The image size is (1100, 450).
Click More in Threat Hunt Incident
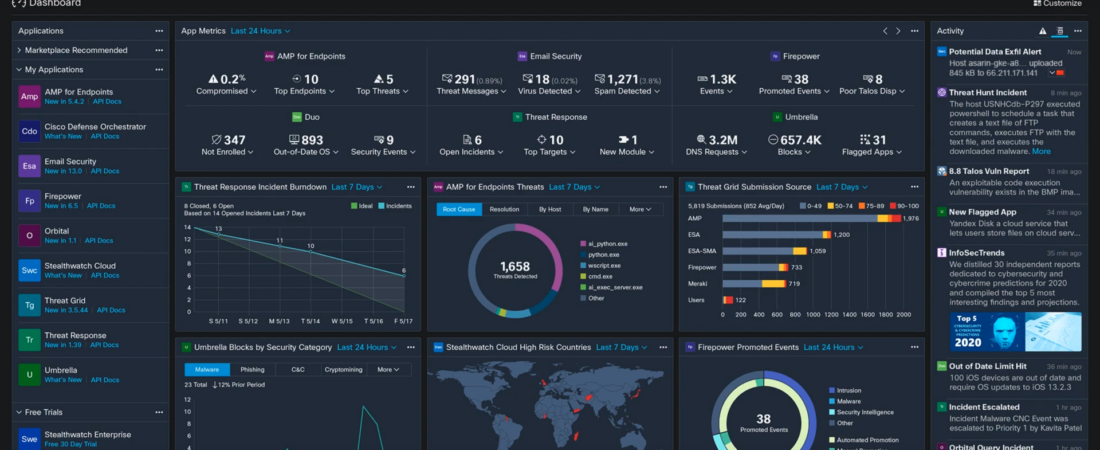pyautogui.click(x=1041, y=151)
